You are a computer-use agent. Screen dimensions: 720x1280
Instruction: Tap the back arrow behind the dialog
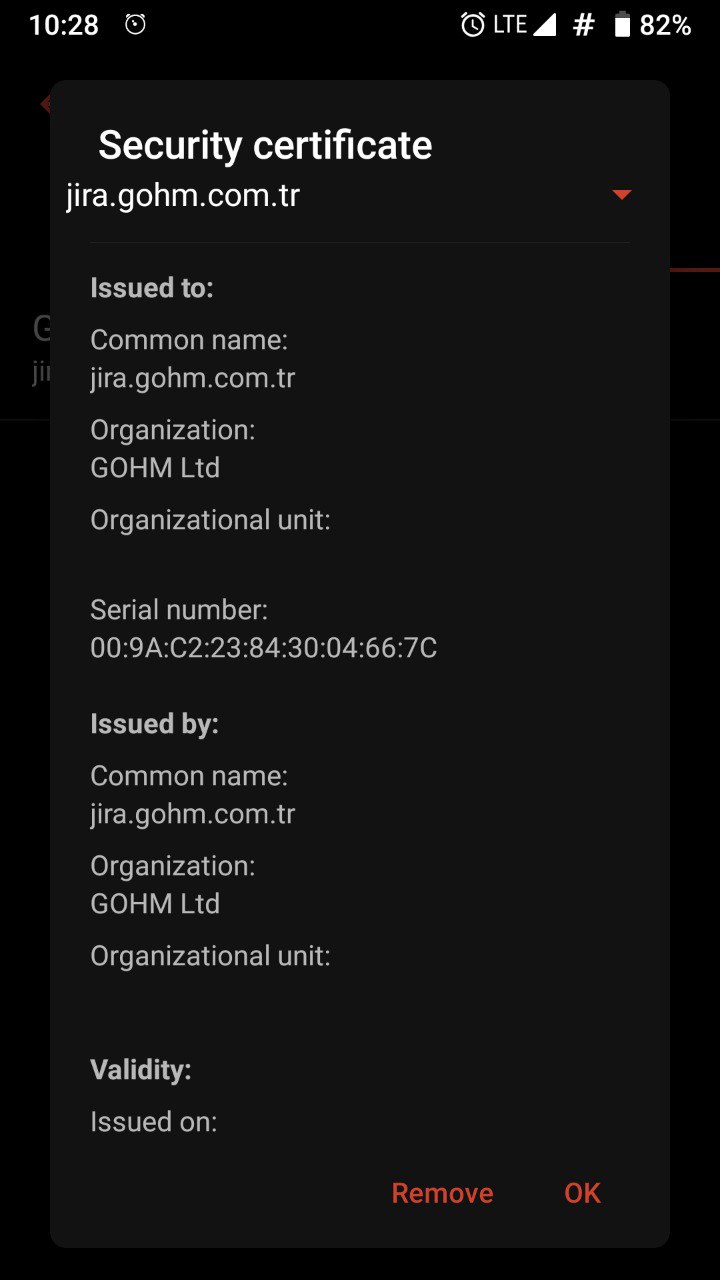(44, 104)
